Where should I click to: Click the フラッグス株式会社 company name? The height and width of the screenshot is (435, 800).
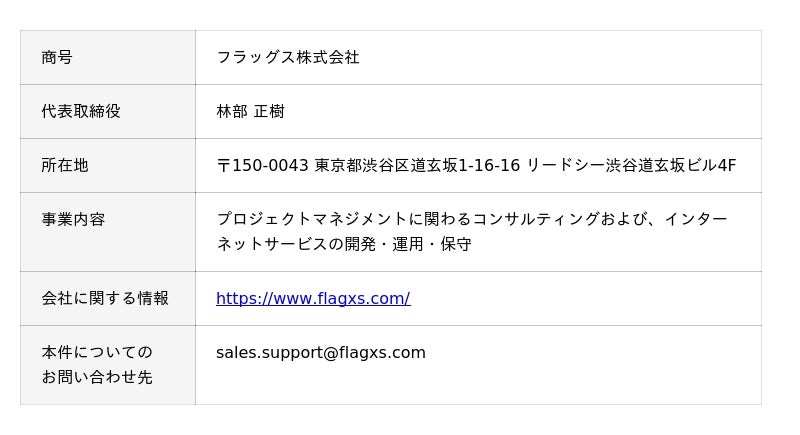point(288,57)
